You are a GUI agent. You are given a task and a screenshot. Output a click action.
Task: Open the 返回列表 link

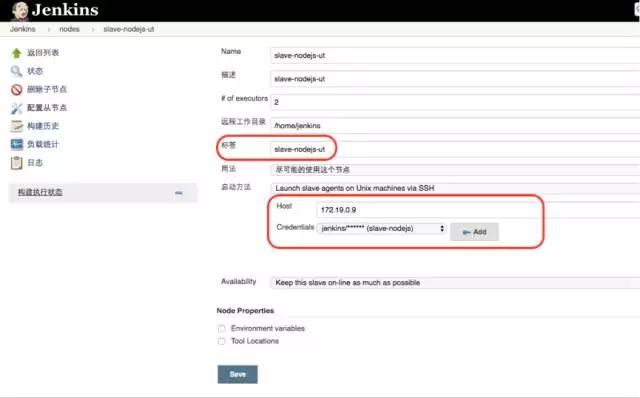click(x=43, y=53)
